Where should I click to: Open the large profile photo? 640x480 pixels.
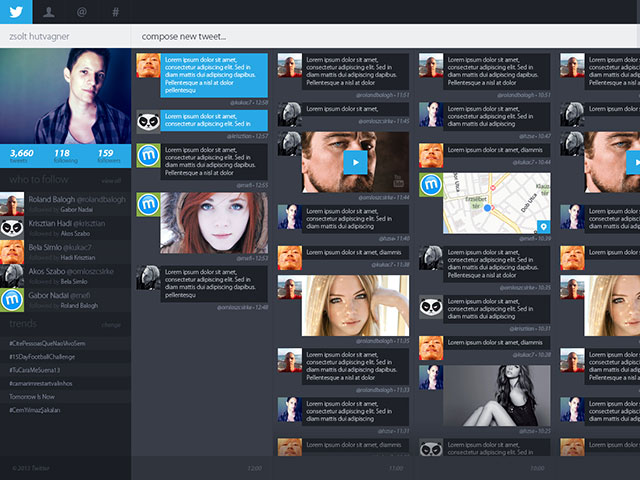pyautogui.click(x=65, y=96)
